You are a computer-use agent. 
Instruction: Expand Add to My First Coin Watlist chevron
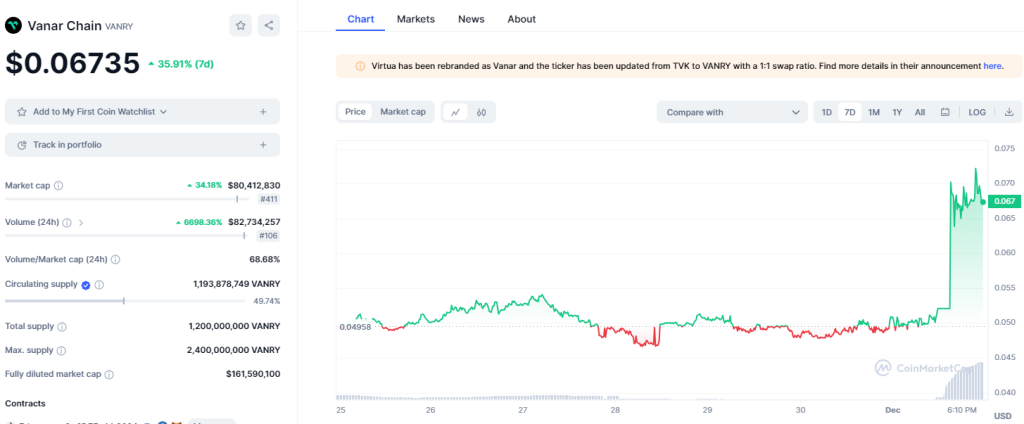tap(163, 112)
